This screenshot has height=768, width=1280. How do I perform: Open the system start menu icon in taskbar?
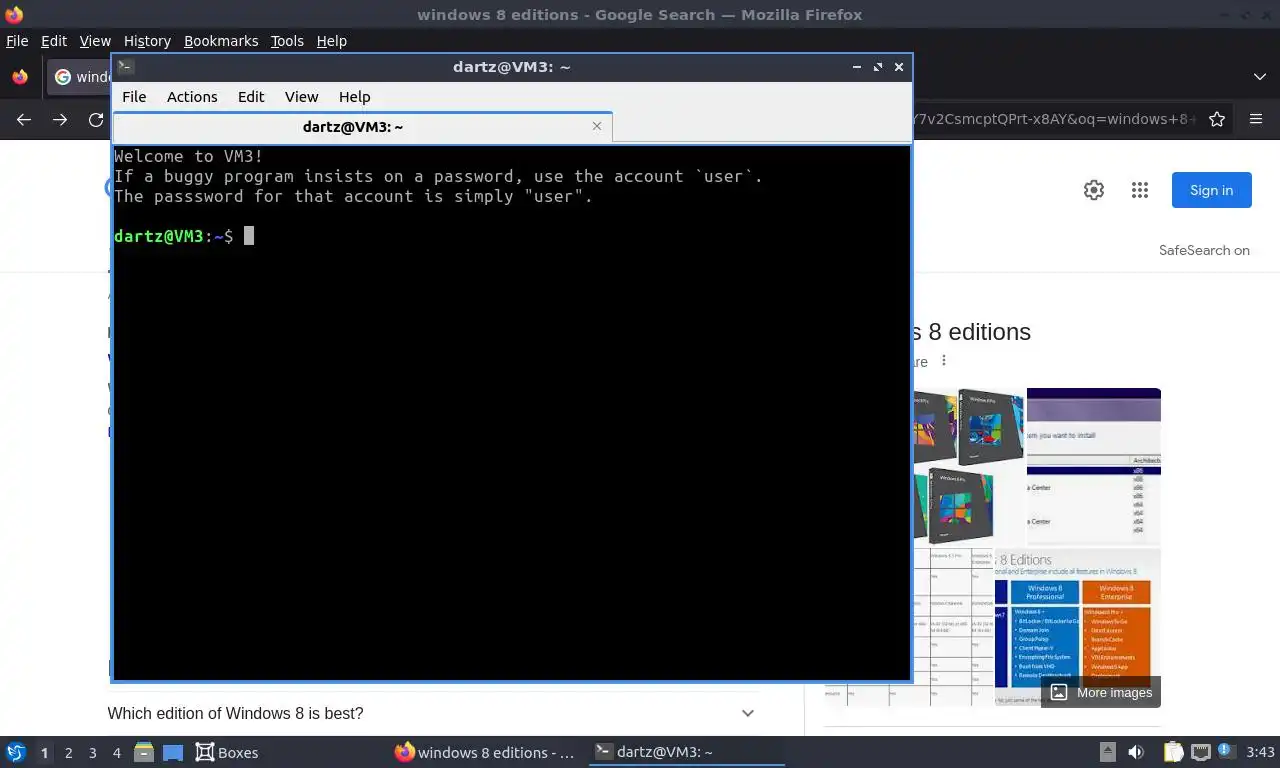[x=16, y=752]
